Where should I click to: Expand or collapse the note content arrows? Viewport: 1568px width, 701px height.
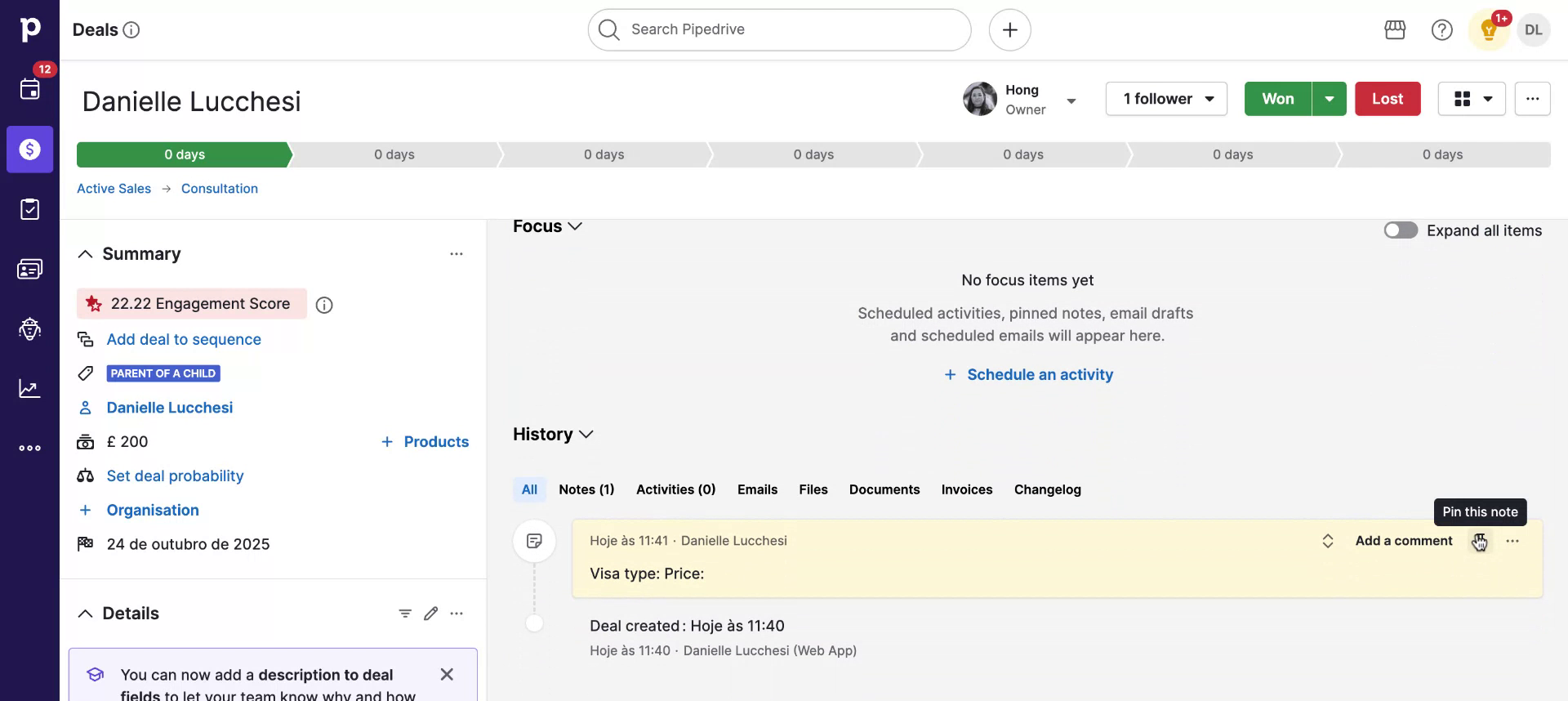1328,541
